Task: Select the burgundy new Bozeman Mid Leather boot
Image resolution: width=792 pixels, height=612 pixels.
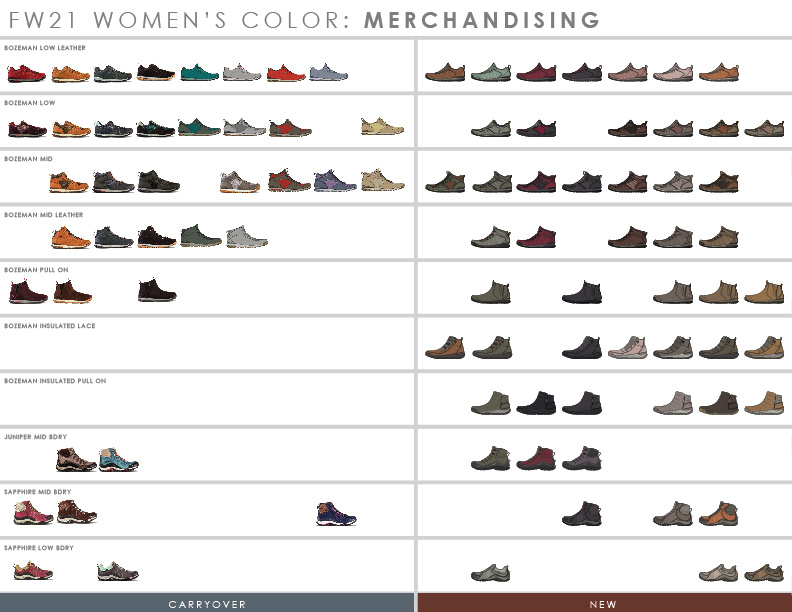Action: [536, 236]
